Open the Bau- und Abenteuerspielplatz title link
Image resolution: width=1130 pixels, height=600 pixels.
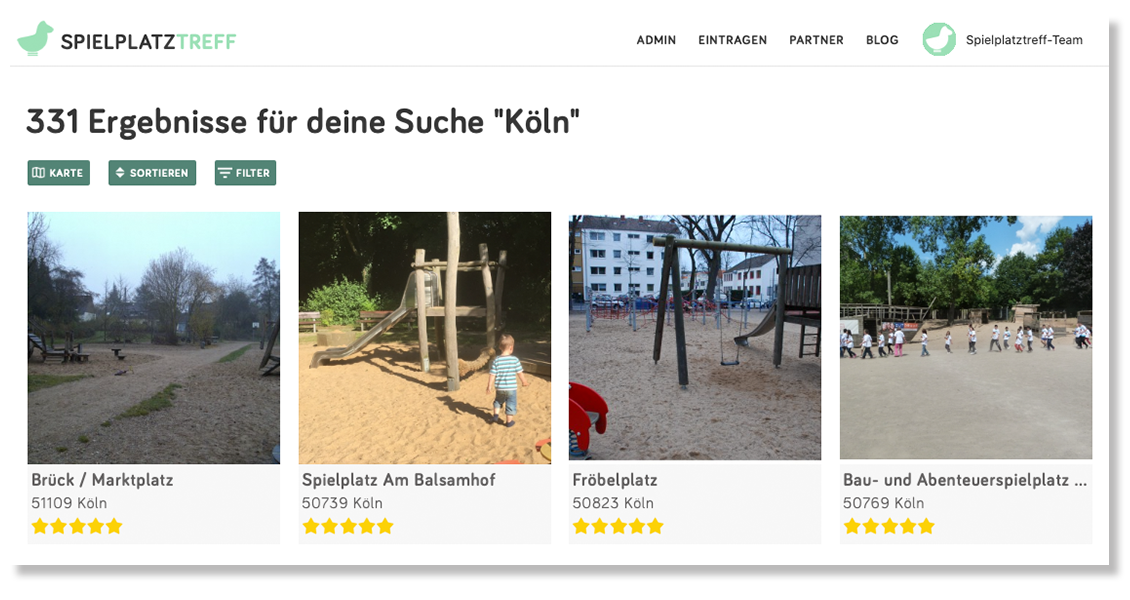point(965,480)
